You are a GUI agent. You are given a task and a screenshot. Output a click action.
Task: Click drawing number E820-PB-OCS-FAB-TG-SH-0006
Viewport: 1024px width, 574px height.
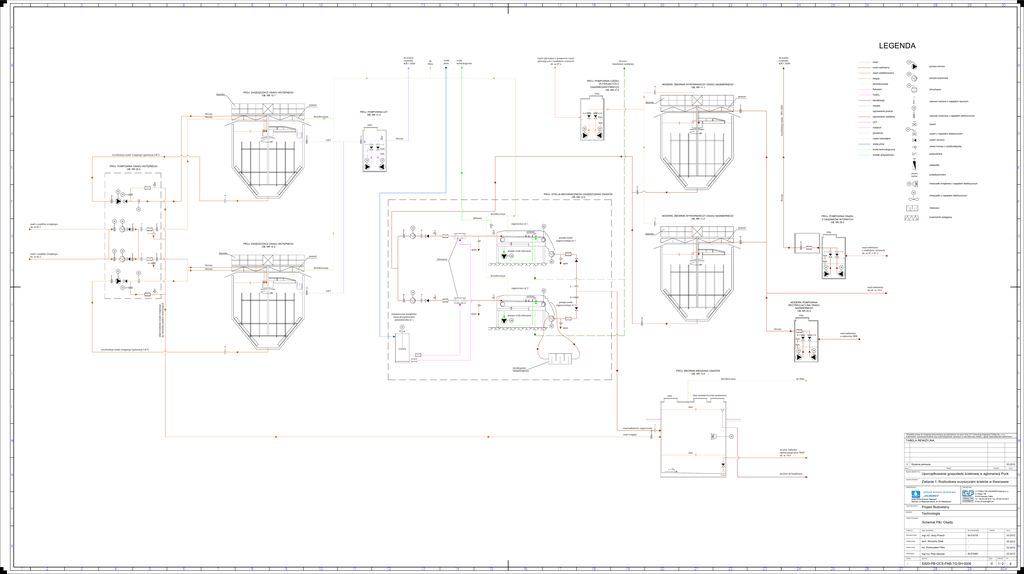point(946,563)
